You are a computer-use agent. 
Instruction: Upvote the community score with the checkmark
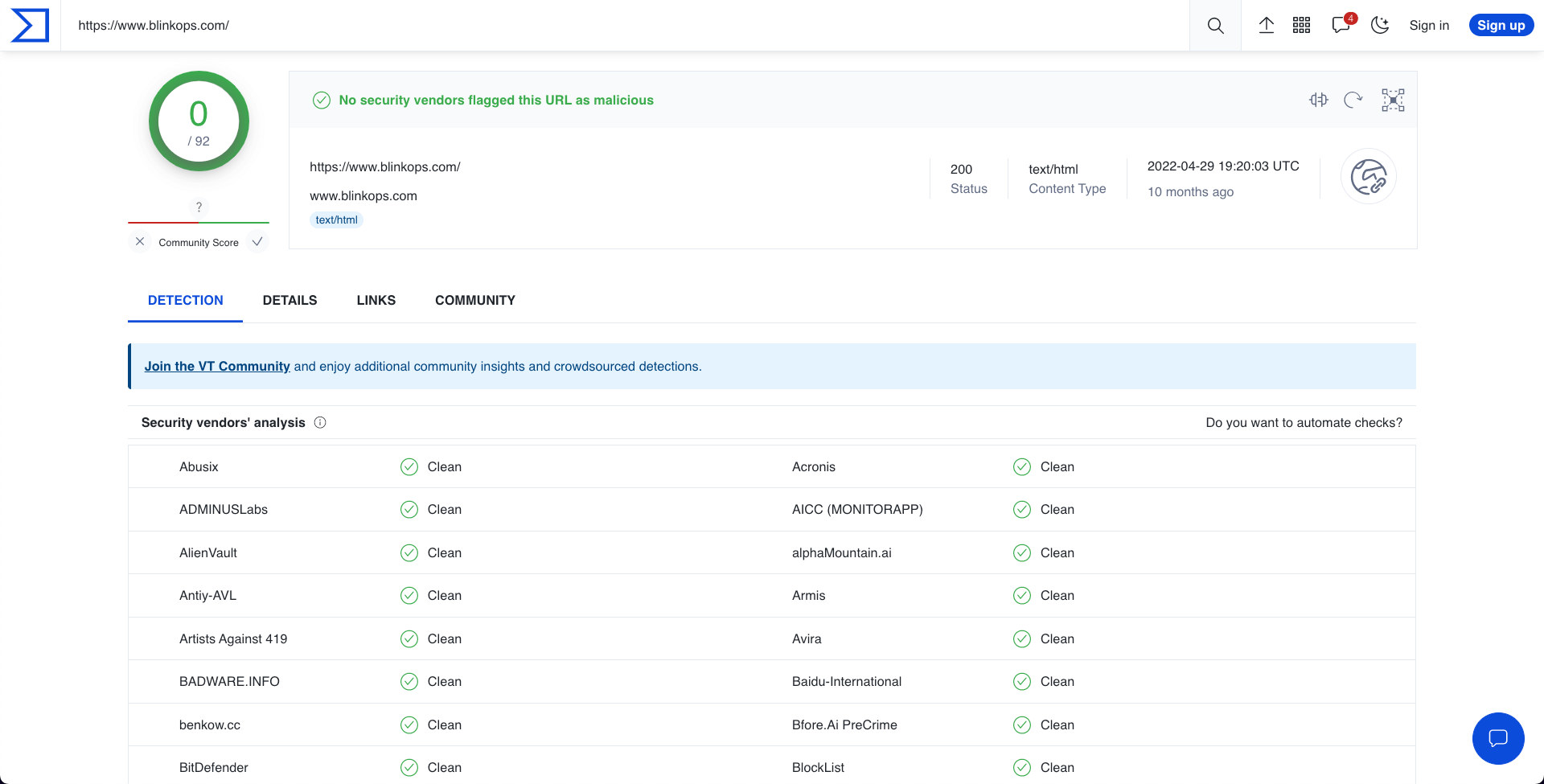tap(257, 241)
